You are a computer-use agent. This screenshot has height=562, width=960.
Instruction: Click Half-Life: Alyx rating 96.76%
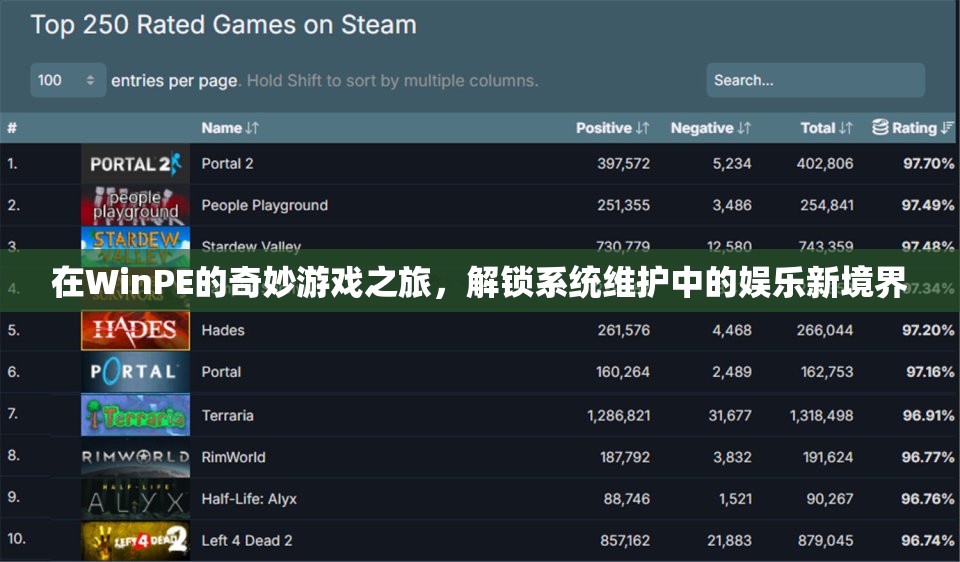pyautogui.click(x=928, y=499)
